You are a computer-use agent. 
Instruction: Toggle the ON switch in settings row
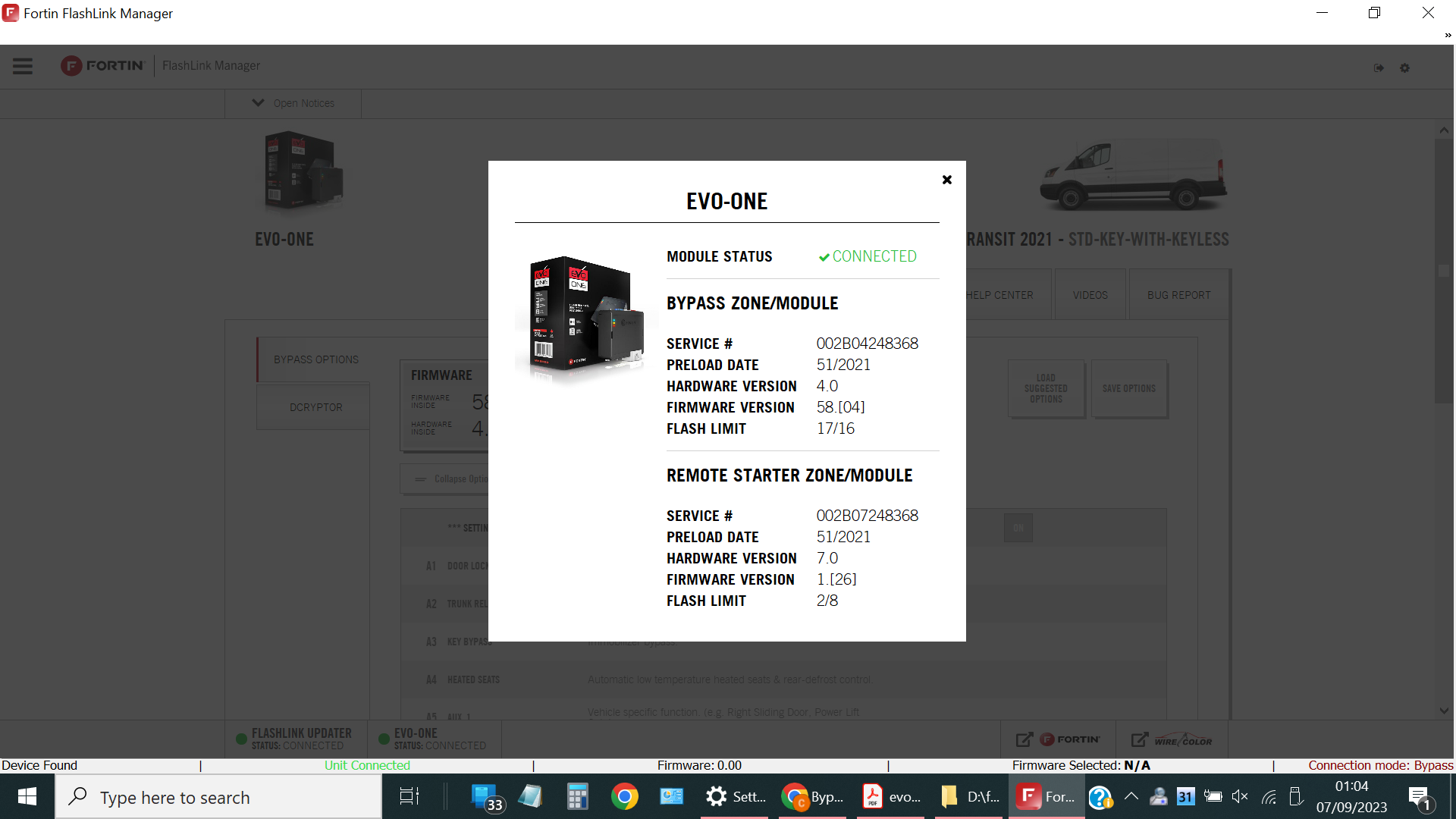[1018, 528]
